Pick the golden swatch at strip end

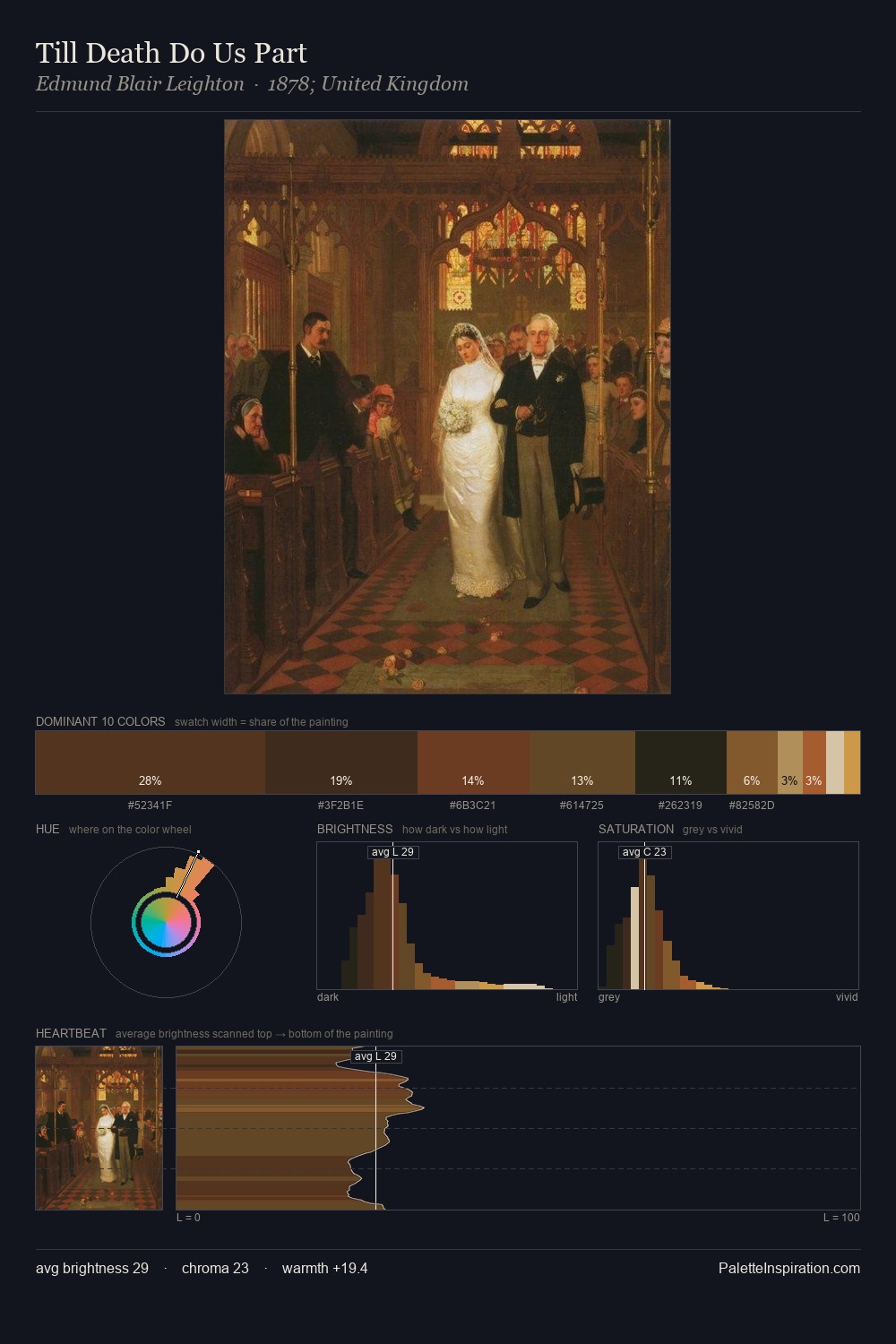click(x=852, y=762)
